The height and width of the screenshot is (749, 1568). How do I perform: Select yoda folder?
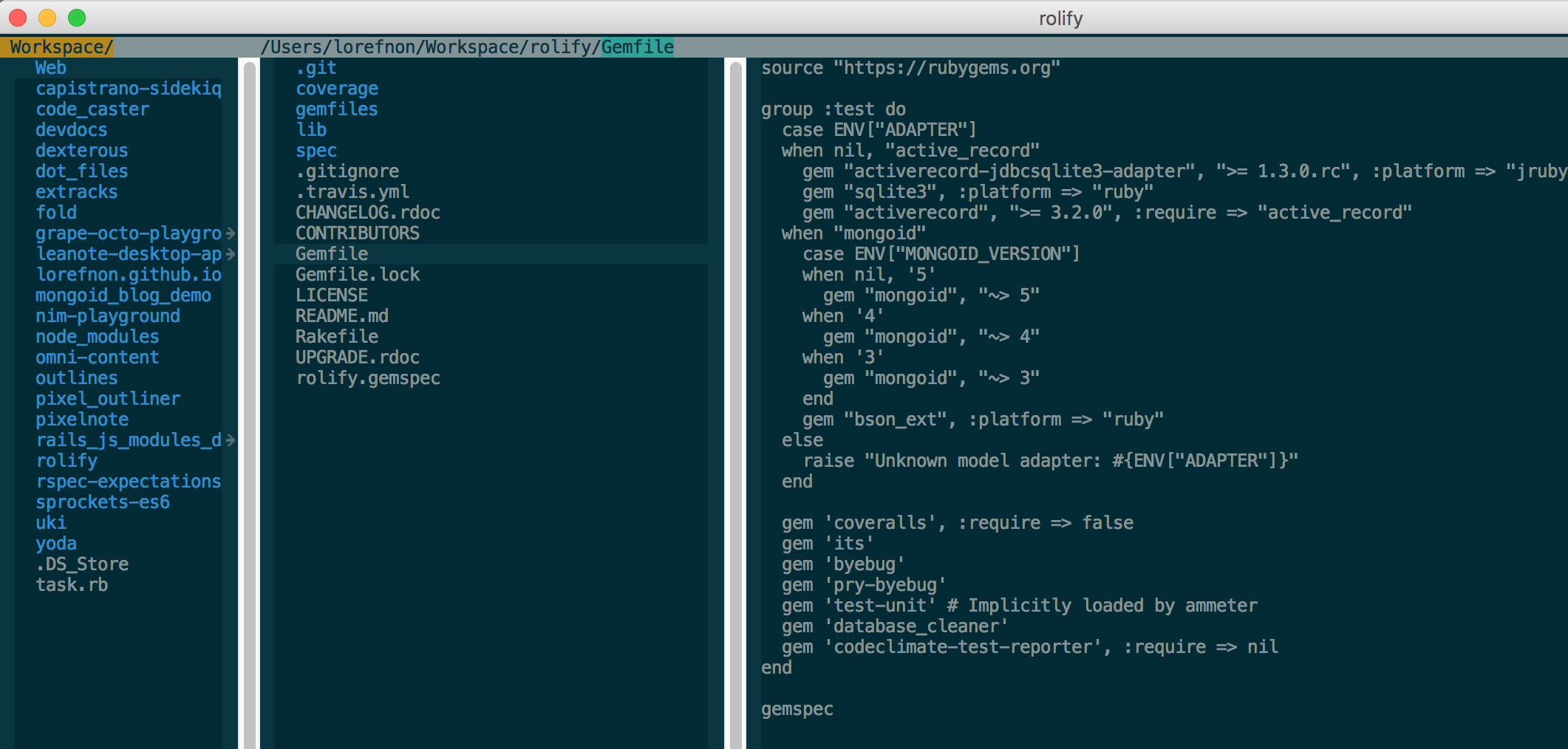(x=56, y=544)
